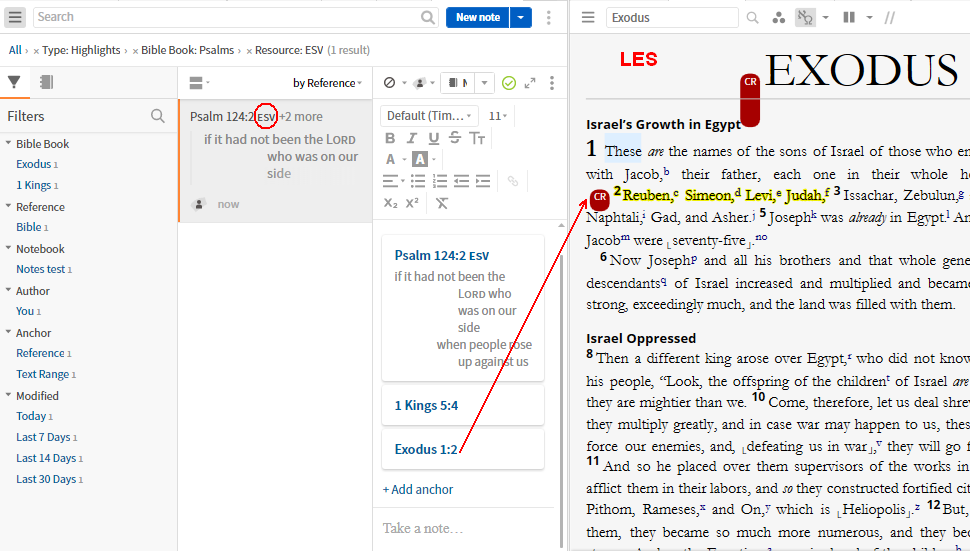Toggle superscript formatting
The width and height of the screenshot is (970, 551).
tap(412, 203)
